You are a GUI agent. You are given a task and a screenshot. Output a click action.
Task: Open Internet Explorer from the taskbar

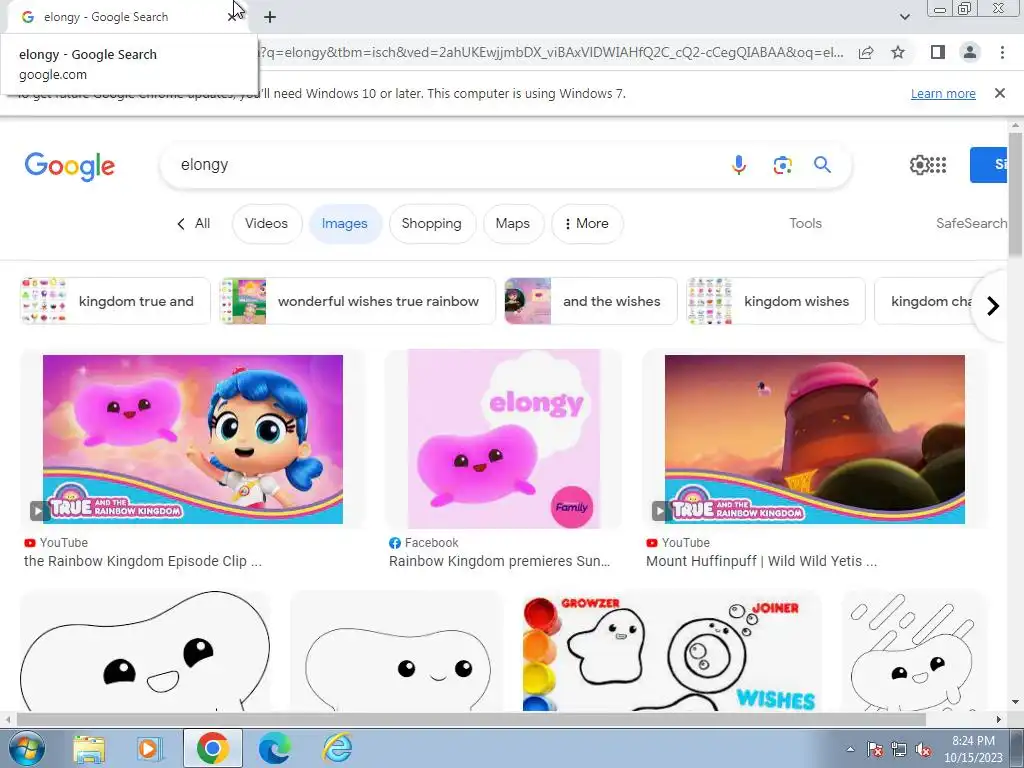coord(338,748)
